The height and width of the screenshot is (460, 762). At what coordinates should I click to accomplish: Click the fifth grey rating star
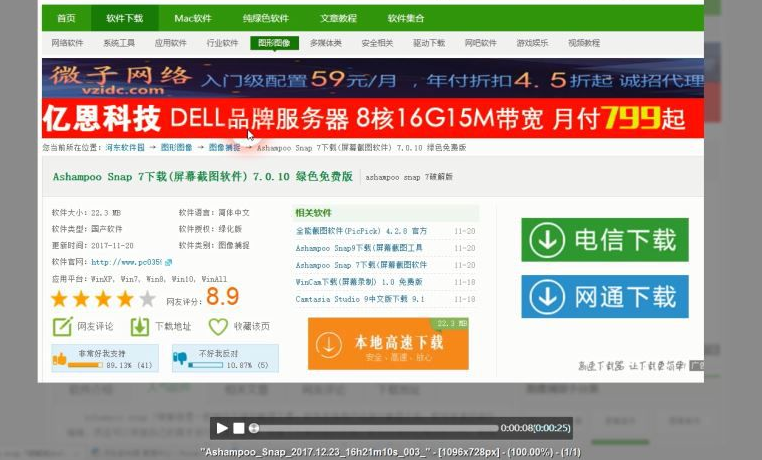tap(147, 299)
